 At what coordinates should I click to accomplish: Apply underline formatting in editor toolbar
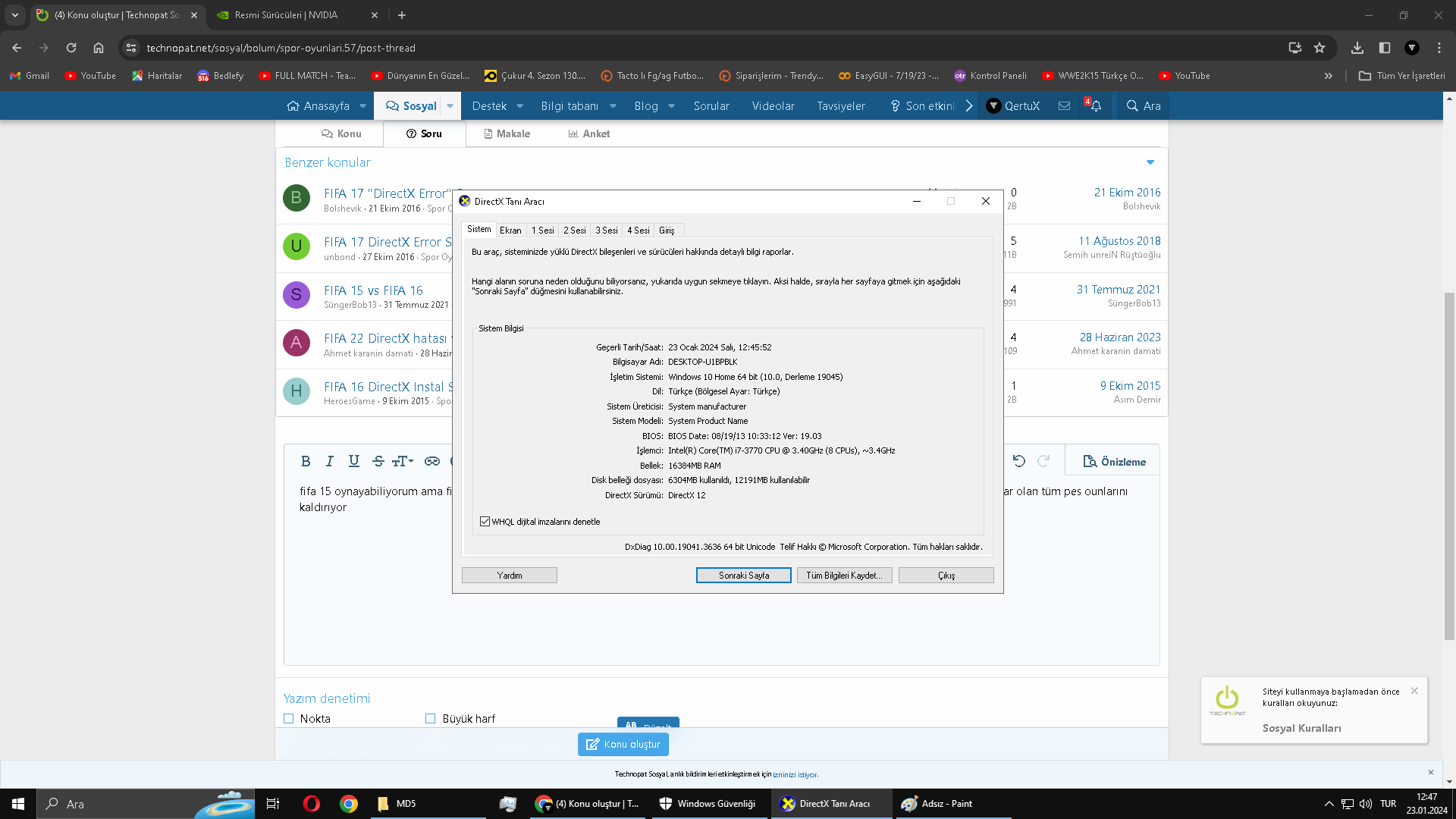(x=353, y=461)
